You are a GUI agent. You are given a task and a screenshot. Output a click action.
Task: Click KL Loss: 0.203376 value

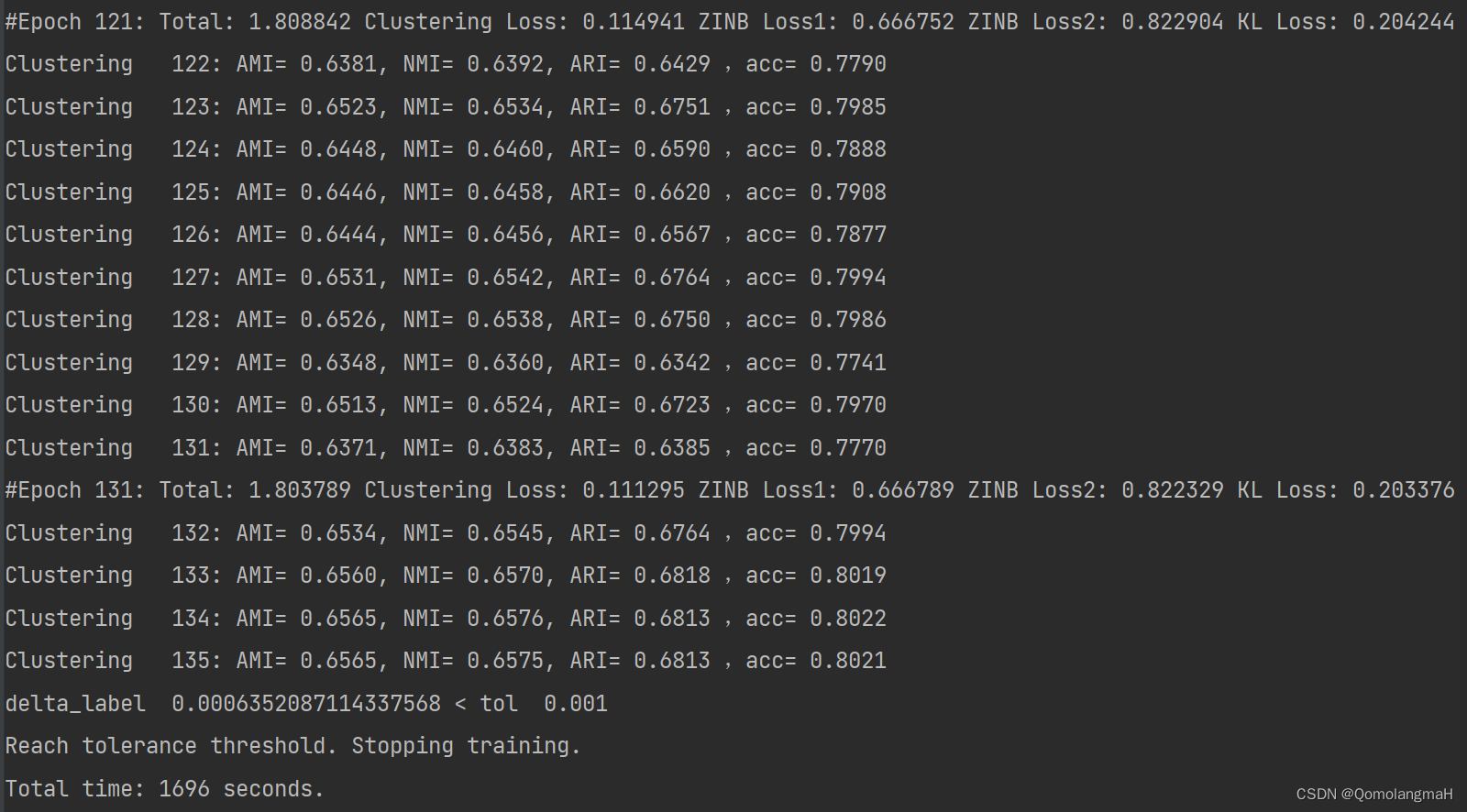click(1346, 490)
